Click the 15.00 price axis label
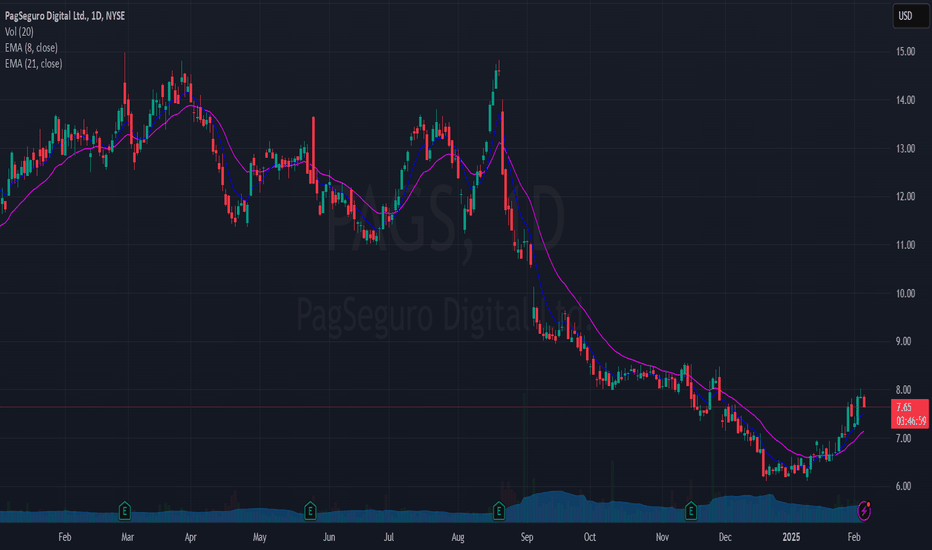Viewport: 932px width, 550px height. 905,52
